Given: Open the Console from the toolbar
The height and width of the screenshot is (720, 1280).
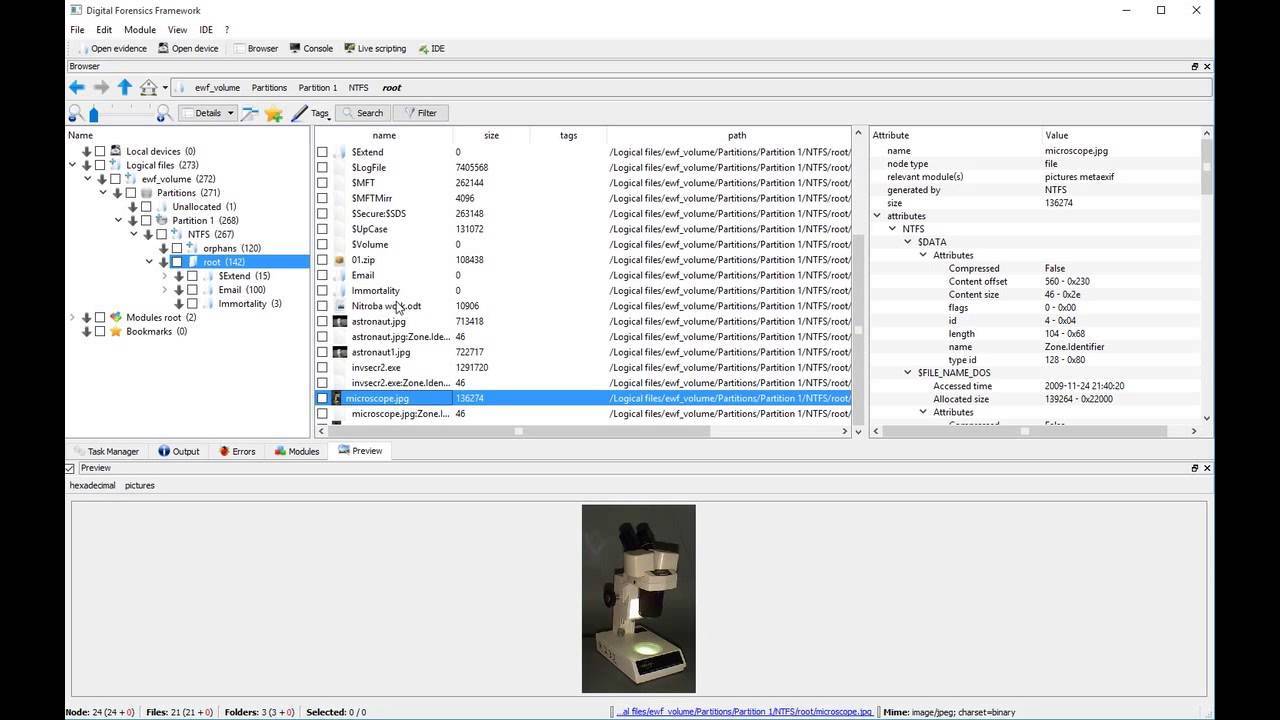Looking at the screenshot, I should (x=311, y=48).
